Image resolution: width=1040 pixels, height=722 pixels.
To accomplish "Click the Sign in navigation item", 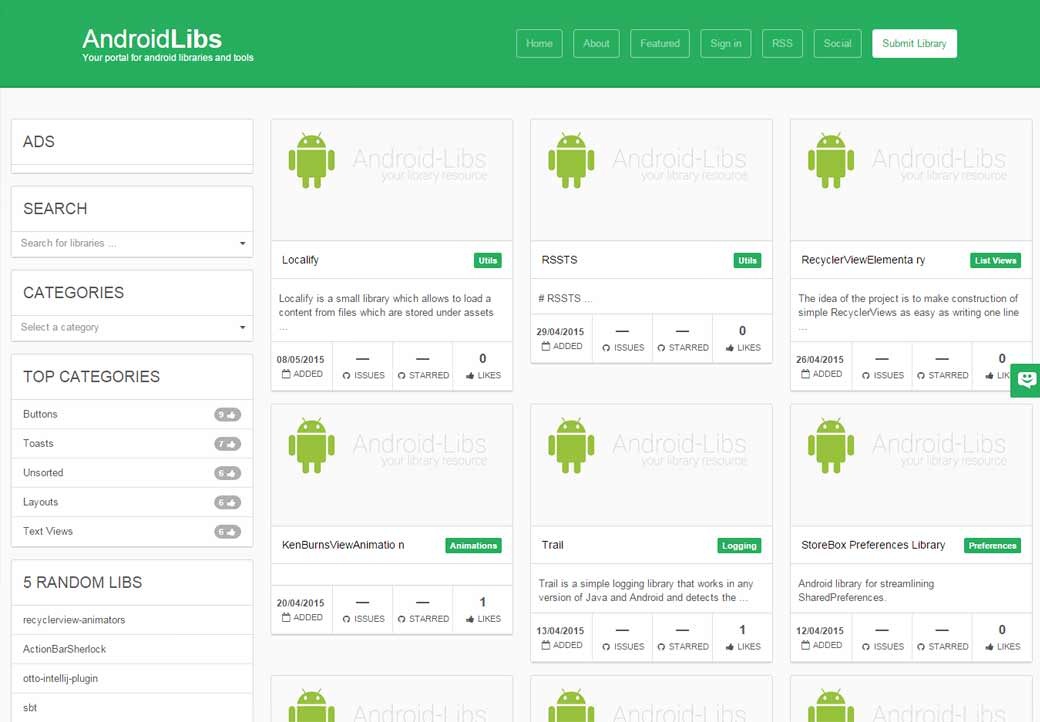I will tap(726, 43).
